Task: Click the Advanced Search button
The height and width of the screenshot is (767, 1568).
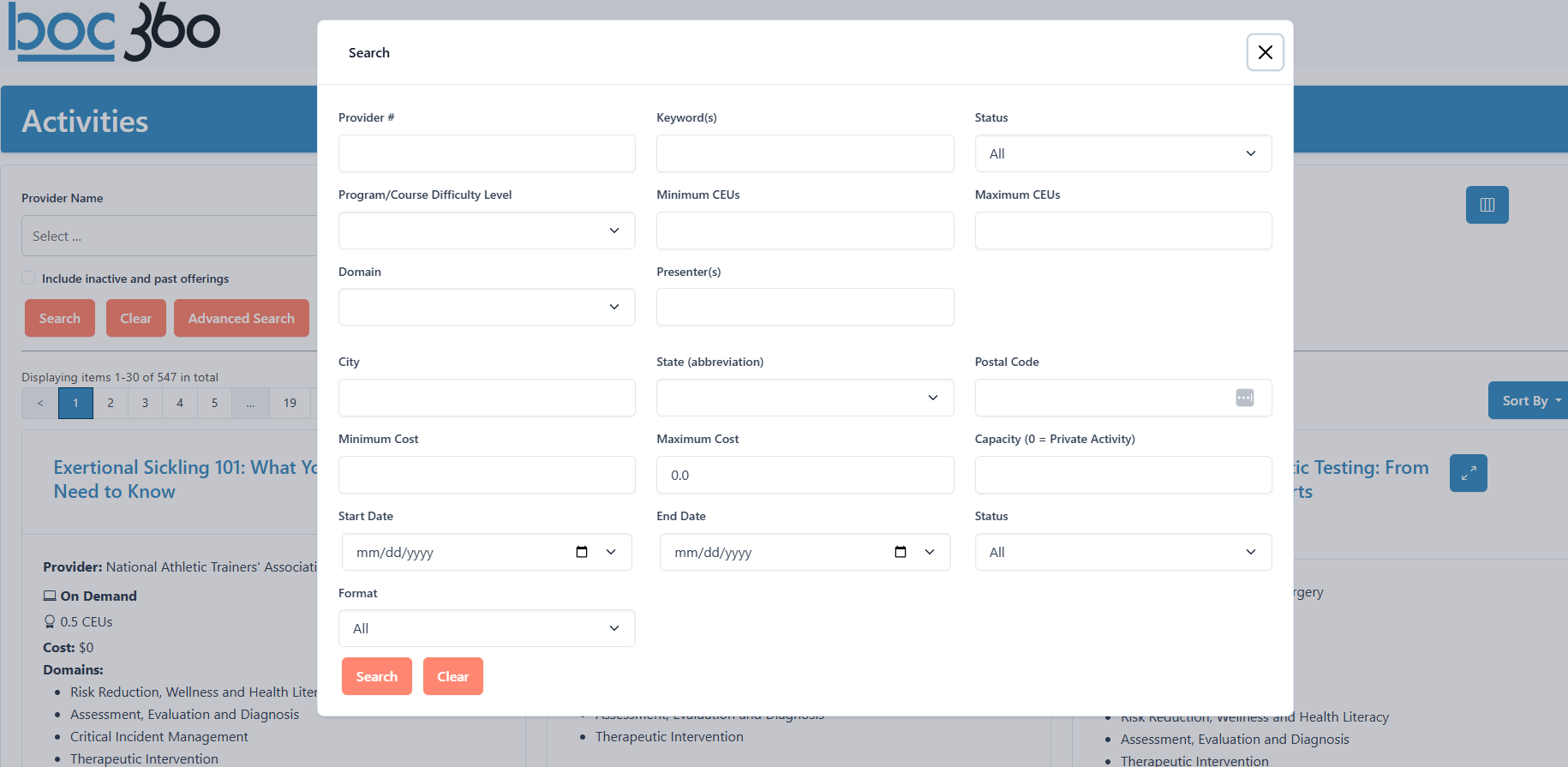Action: (242, 318)
